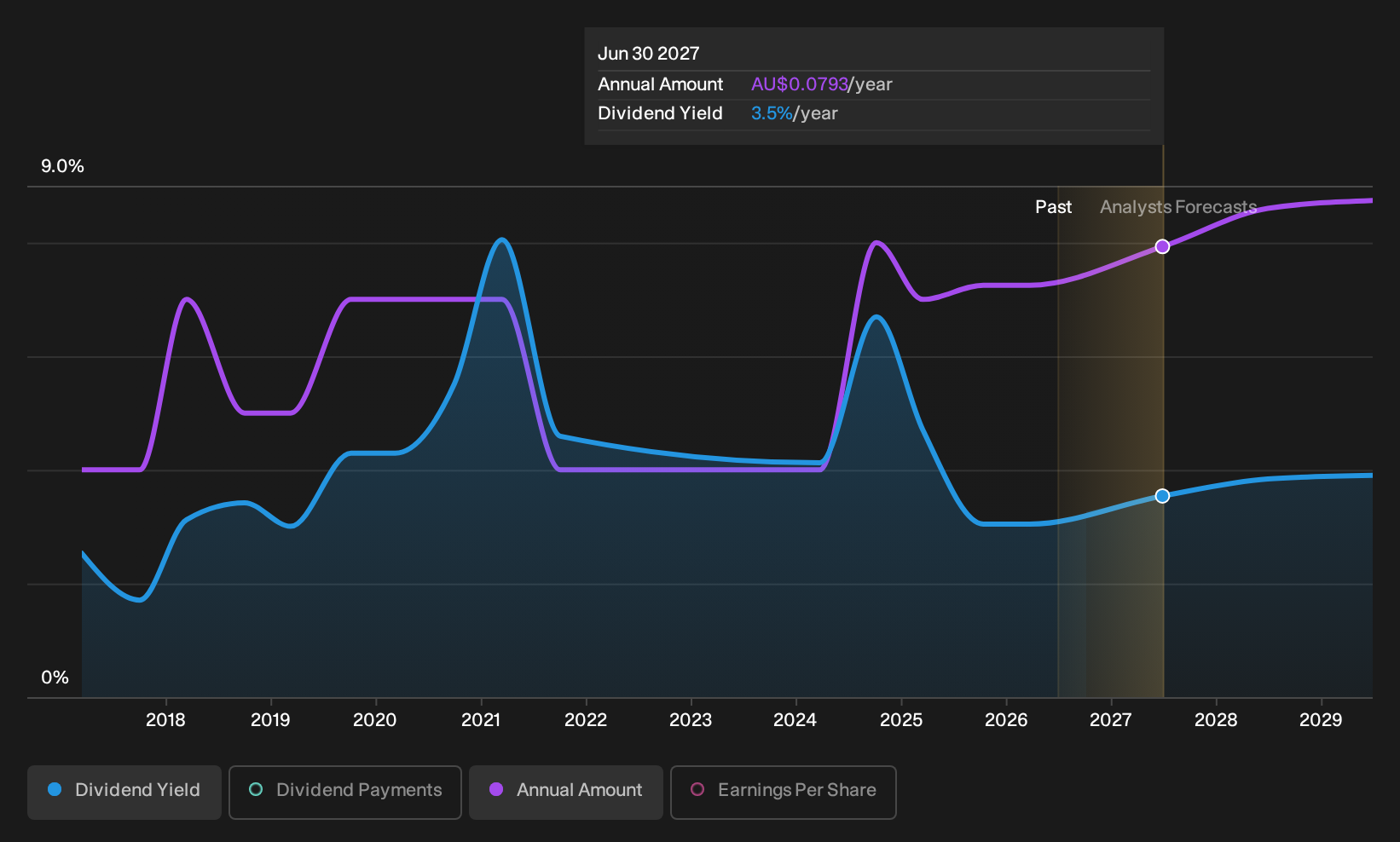This screenshot has width=1400, height=842.
Task: Click the 2021 x-axis label
Action: (x=481, y=720)
